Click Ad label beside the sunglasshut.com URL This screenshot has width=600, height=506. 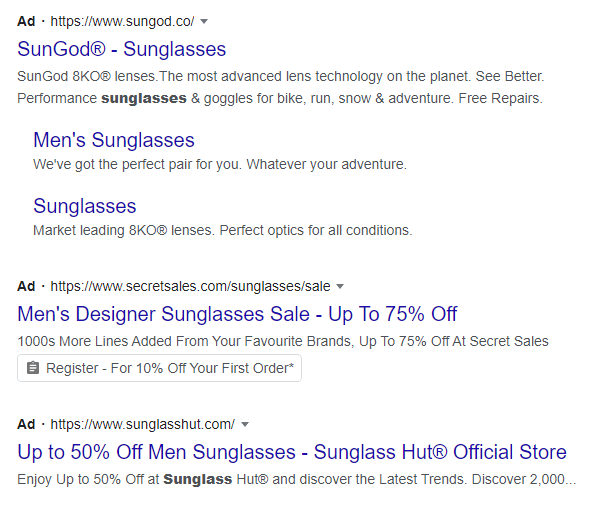pos(26,424)
